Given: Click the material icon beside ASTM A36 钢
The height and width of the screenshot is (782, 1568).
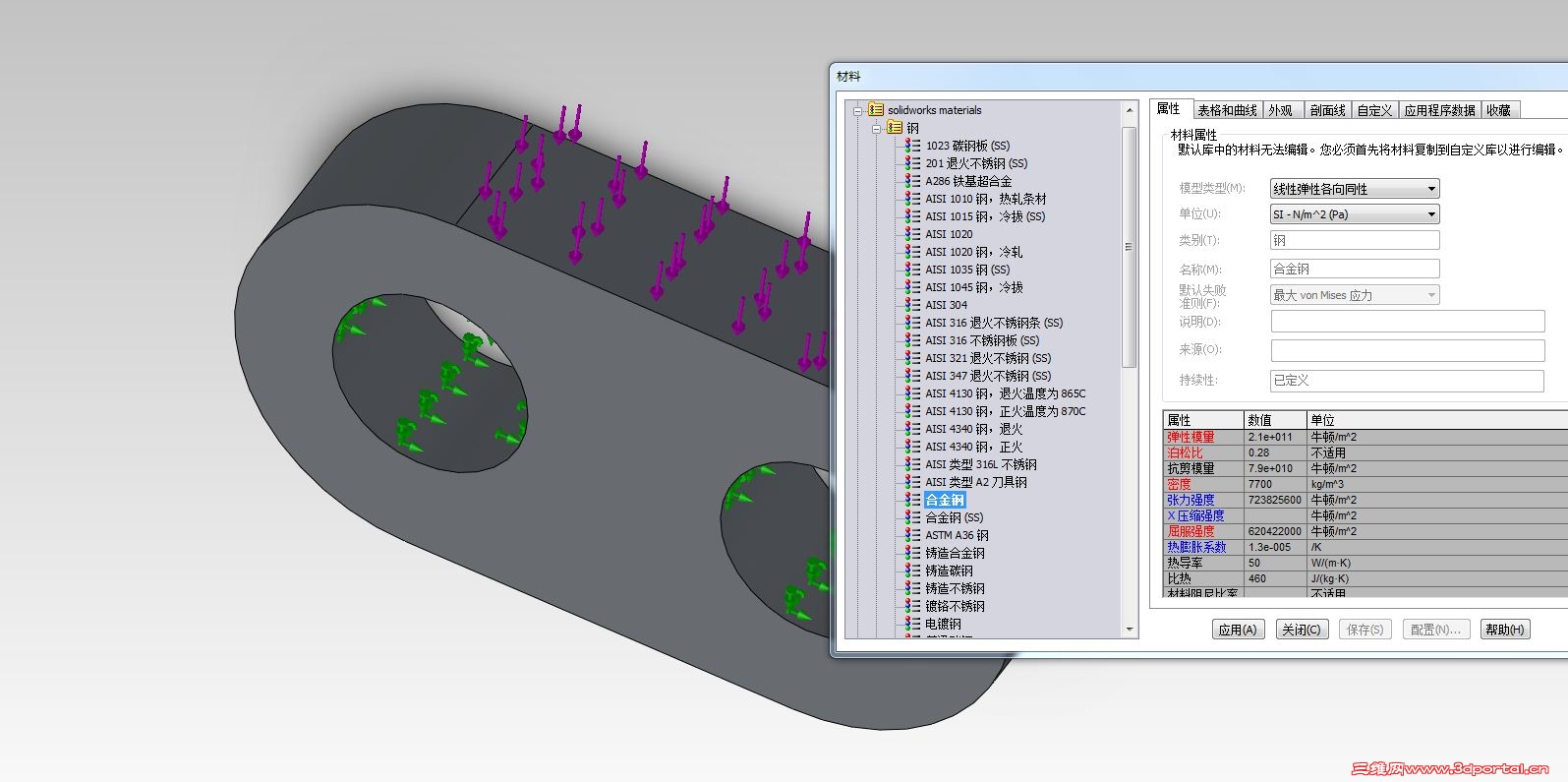Looking at the screenshot, I should tap(913, 535).
